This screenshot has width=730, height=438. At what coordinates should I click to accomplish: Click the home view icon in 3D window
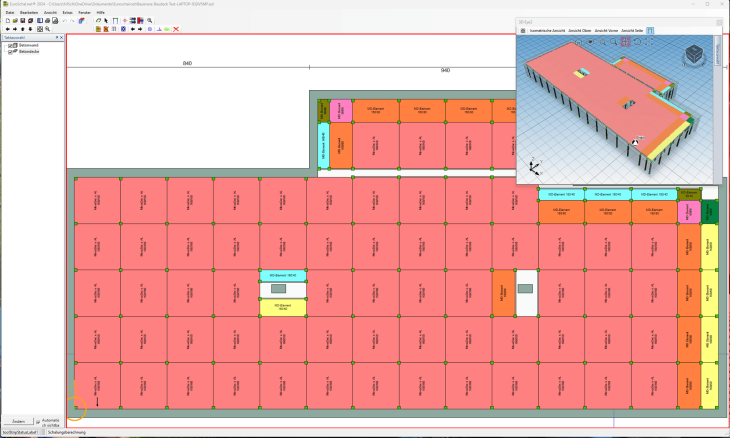(x=577, y=42)
